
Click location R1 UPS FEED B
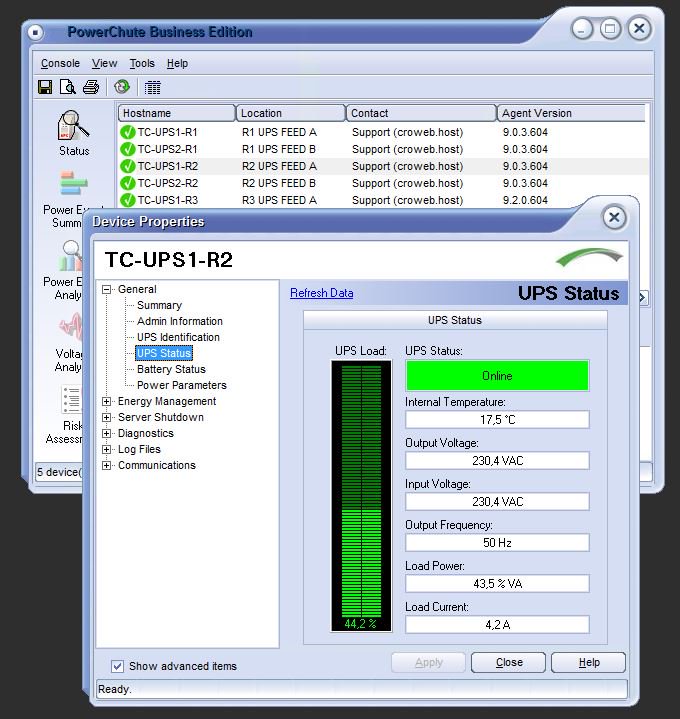(279, 149)
